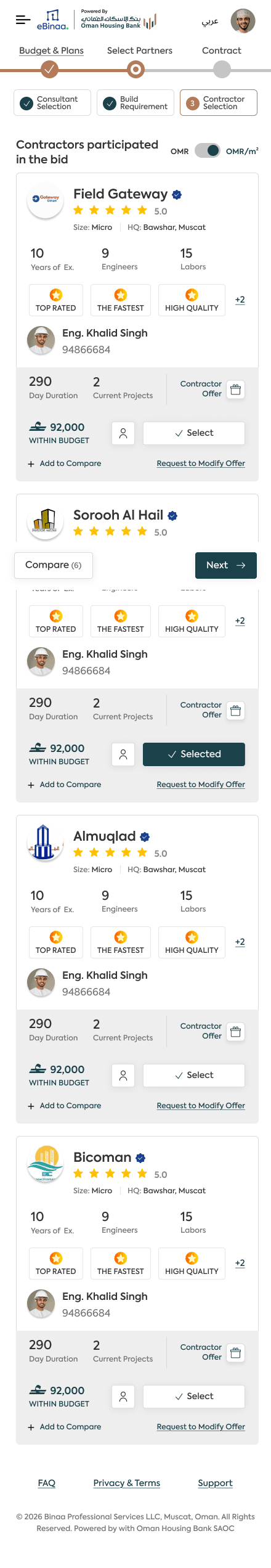This screenshot has width=271, height=1568.
Task: Click Field Gateway contractor offer bag icon
Action: click(x=235, y=390)
